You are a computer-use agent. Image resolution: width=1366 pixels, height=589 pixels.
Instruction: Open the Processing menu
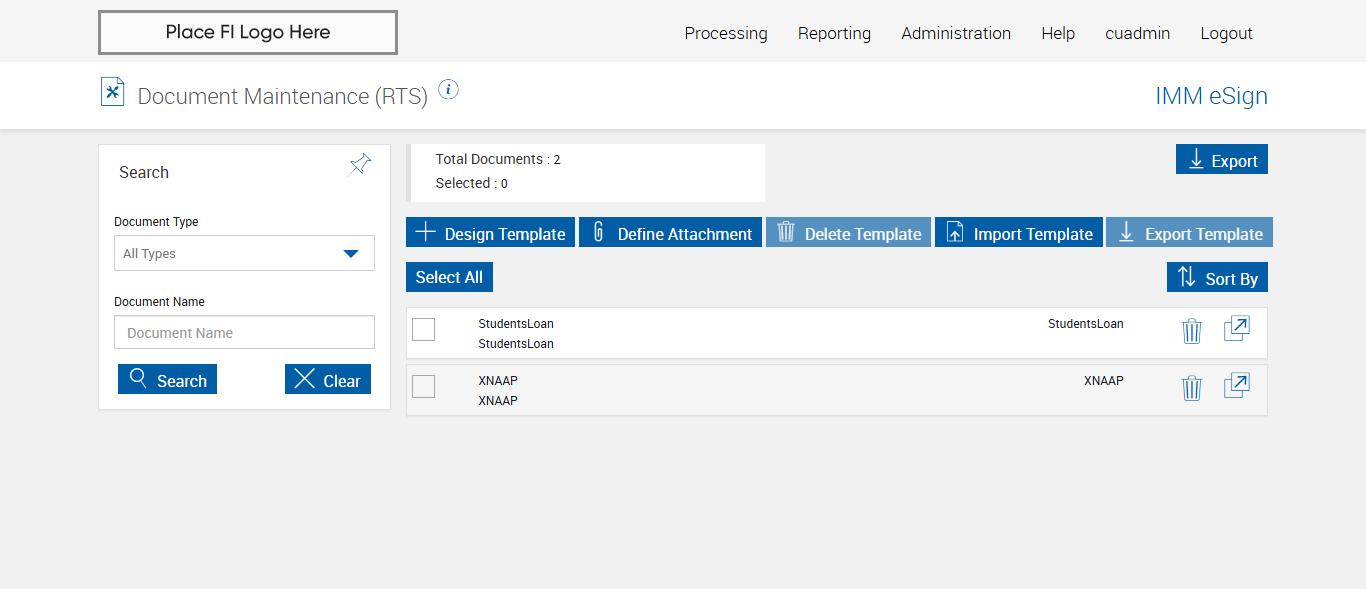(x=726, y=33)
